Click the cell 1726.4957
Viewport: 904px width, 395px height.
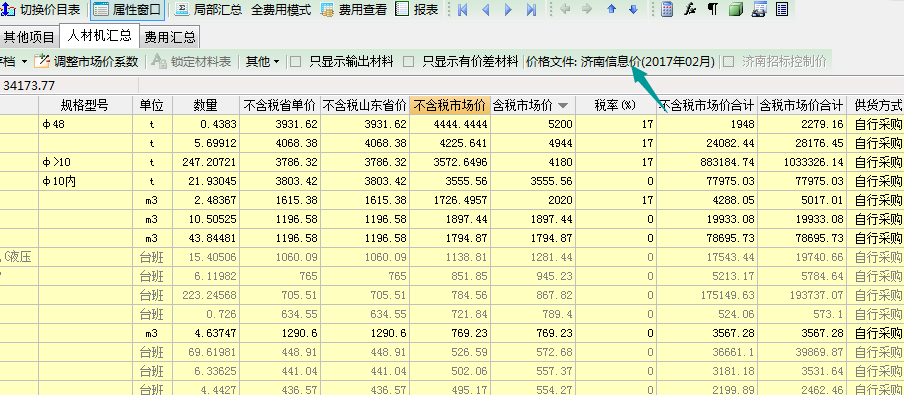click(450, 200)
